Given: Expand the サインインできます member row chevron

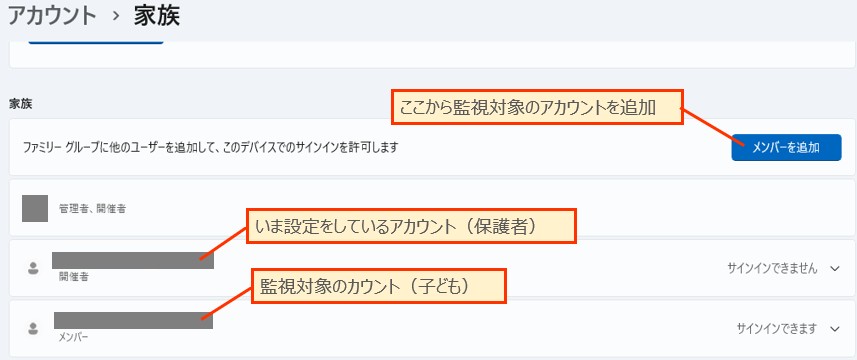Looking at the screenshot, I should click(835, 329).
